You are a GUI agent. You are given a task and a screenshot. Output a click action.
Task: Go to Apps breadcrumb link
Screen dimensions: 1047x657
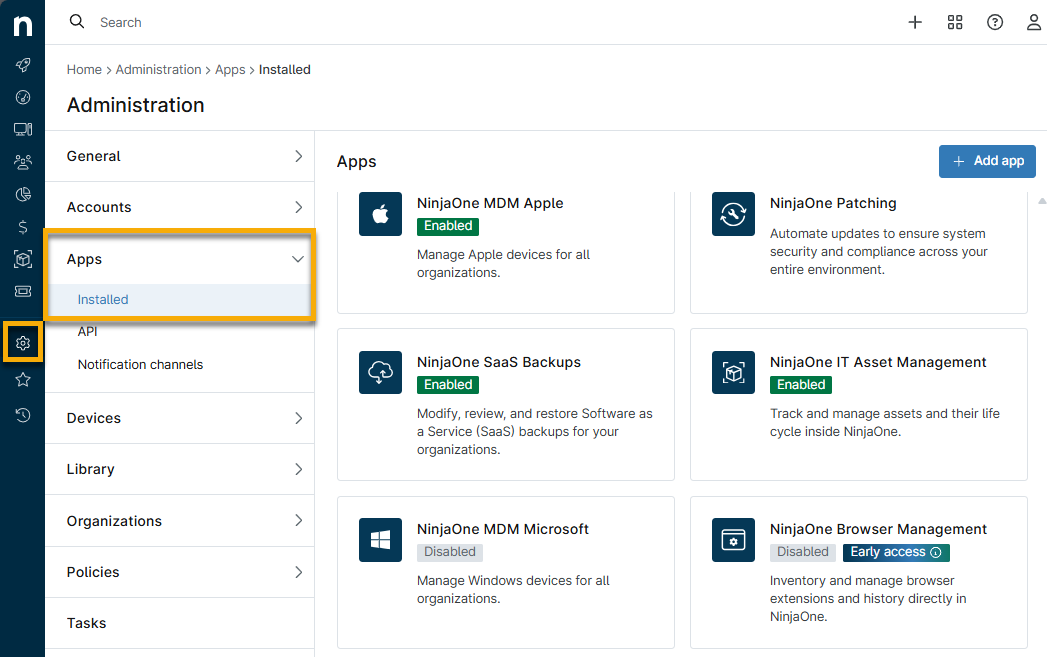pos(230,69)
